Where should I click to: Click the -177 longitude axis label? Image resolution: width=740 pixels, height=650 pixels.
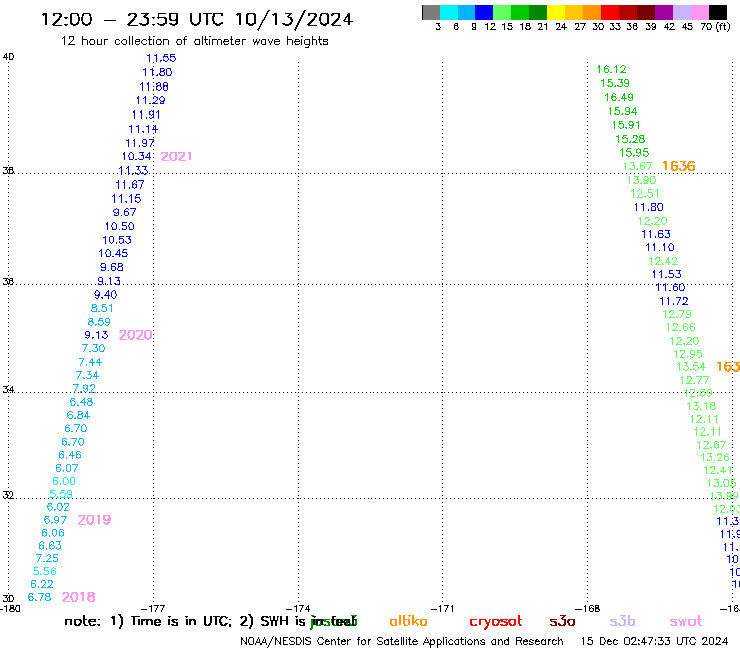click(153, 608)
